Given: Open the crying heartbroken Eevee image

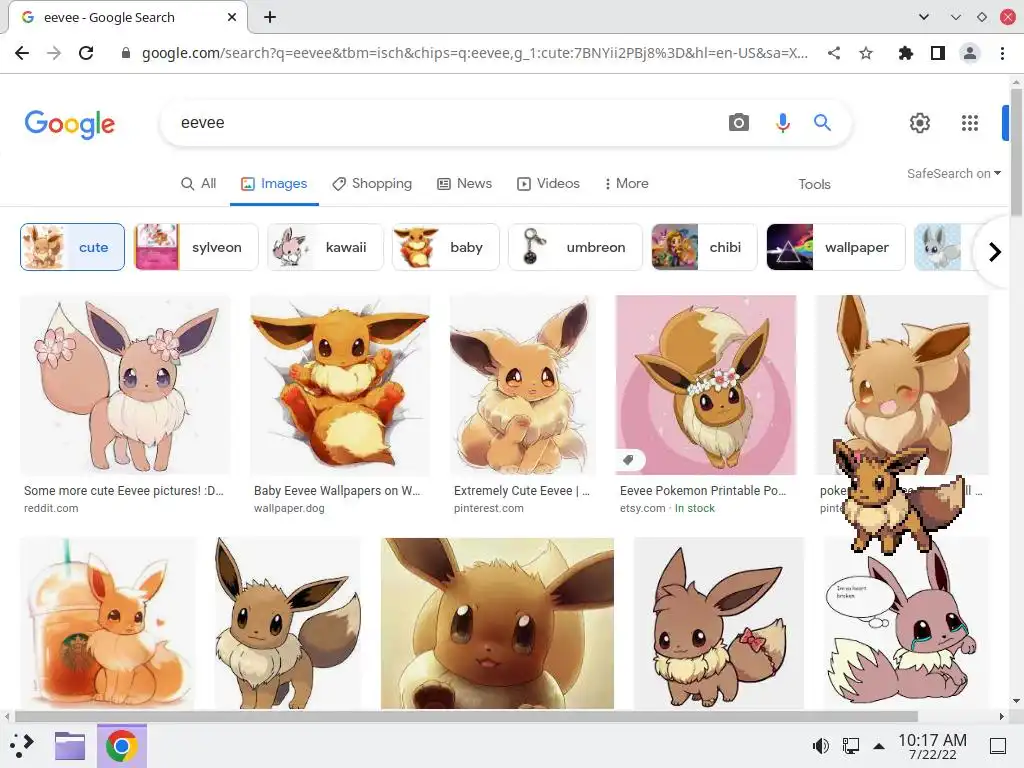Looking at the screenshot, I should click(x=906, y=623).
